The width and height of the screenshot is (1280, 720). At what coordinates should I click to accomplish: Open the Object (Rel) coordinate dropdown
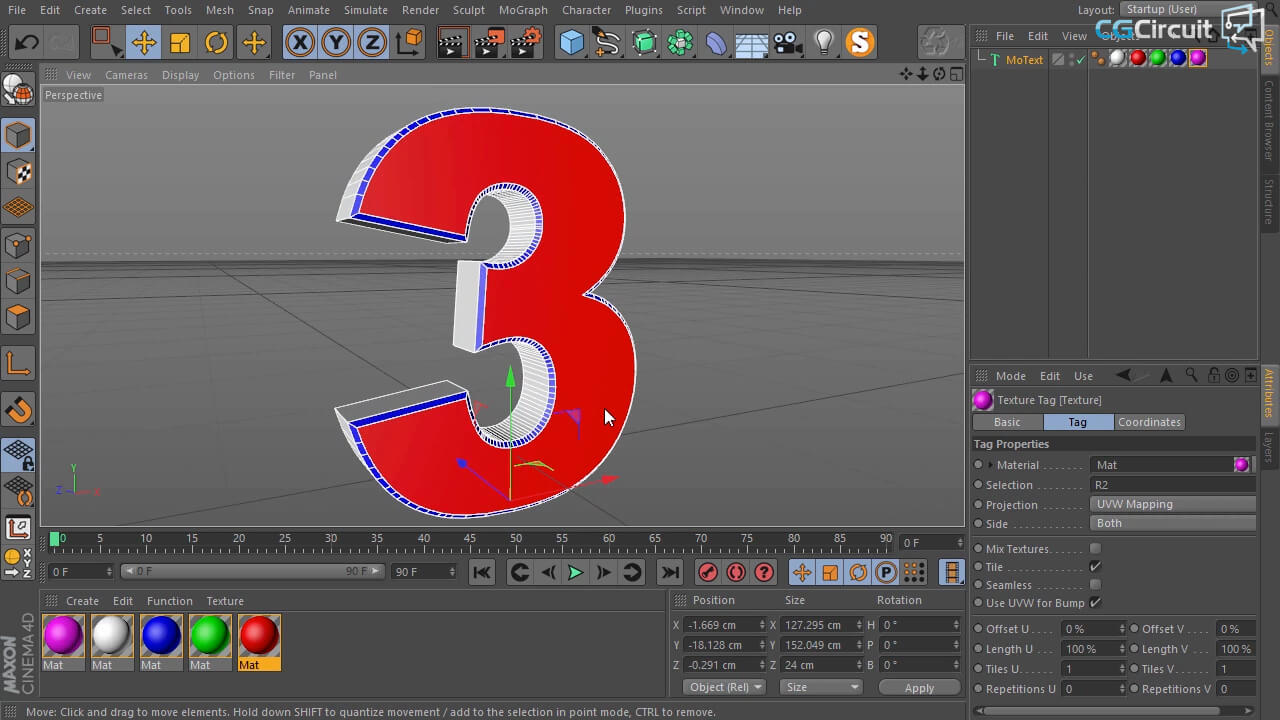coord(725,687)
